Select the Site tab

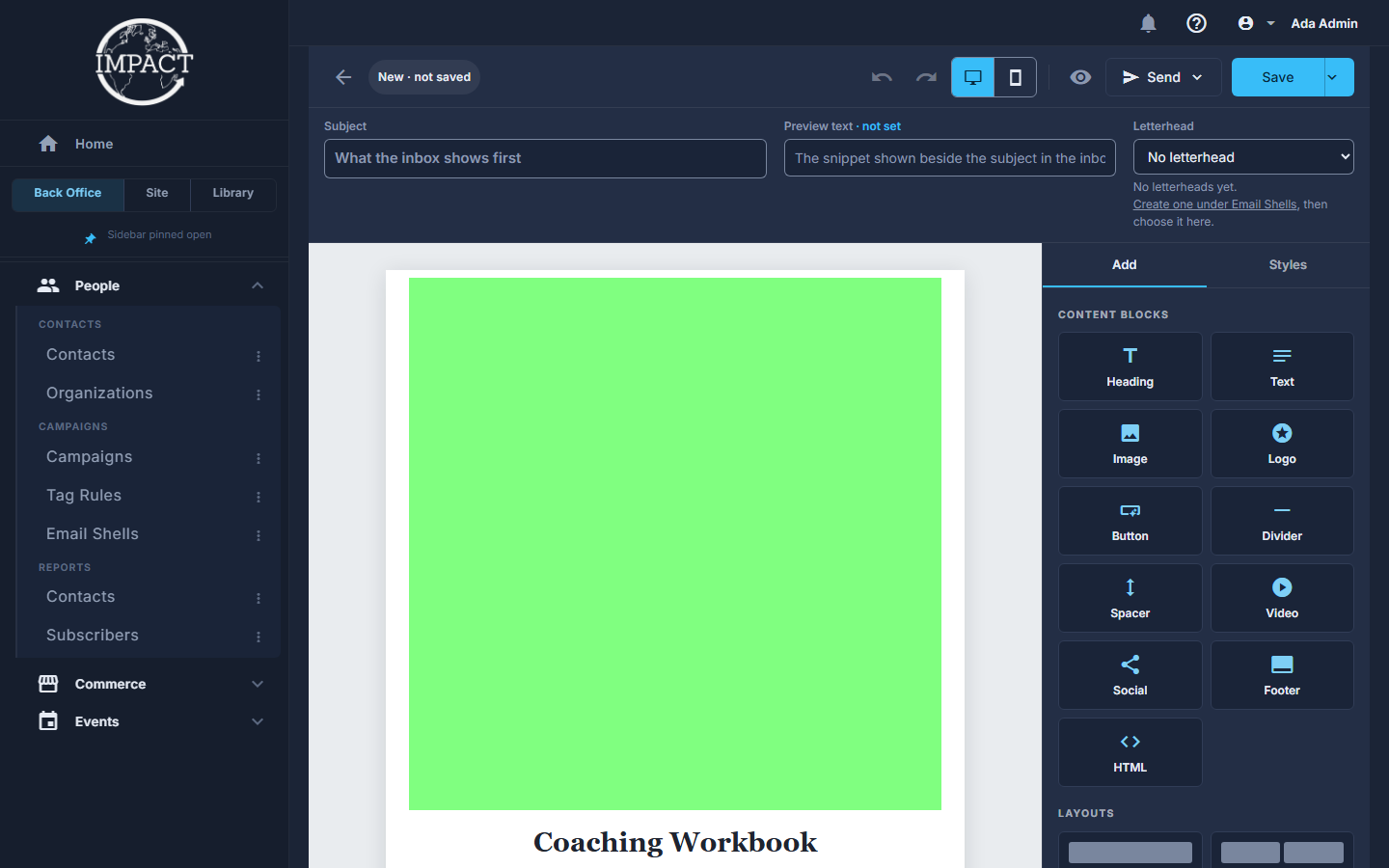157,194
